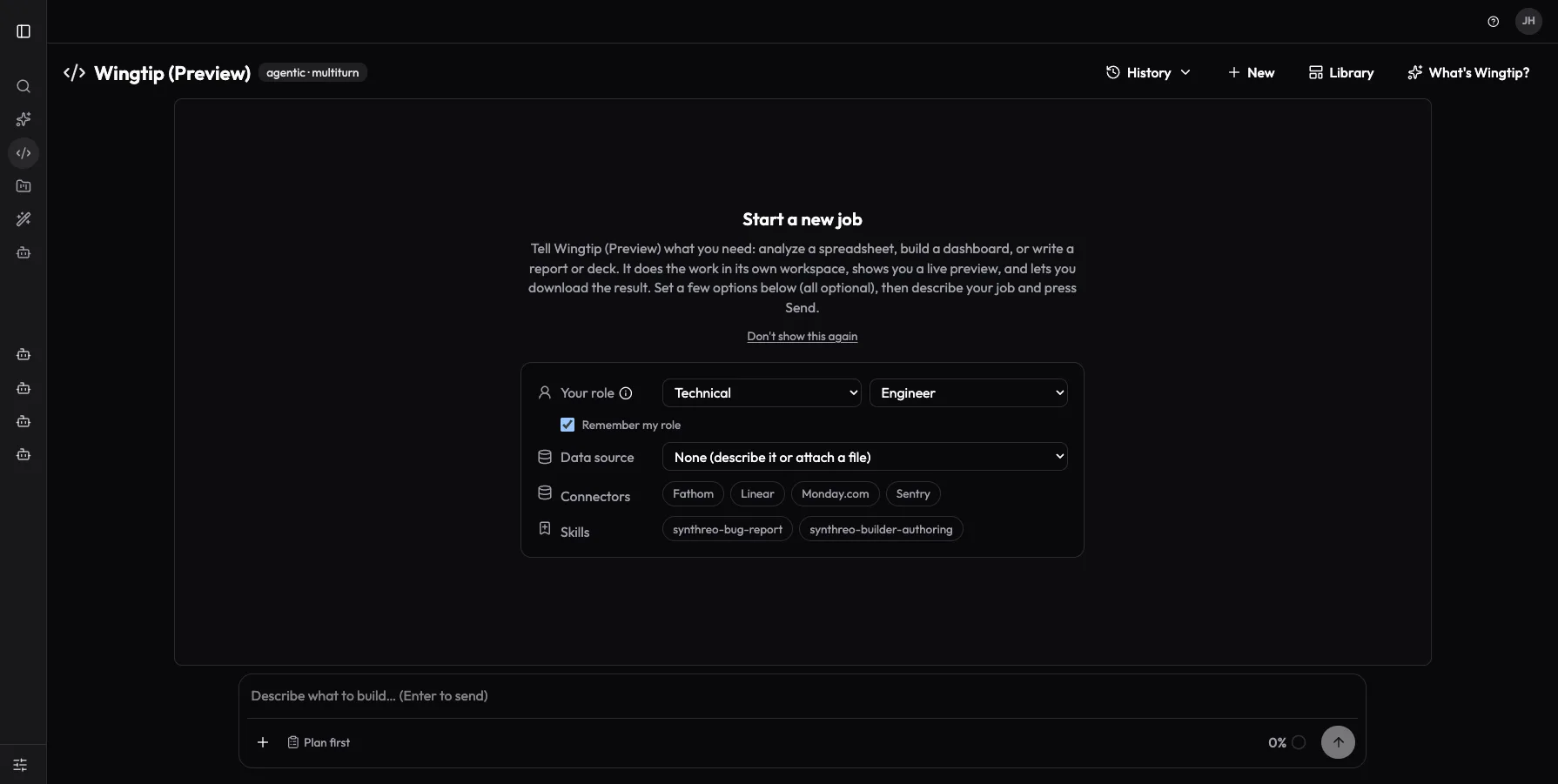
Task: Click the magic wand sidebar icon
Action: (x=24, y=219)
